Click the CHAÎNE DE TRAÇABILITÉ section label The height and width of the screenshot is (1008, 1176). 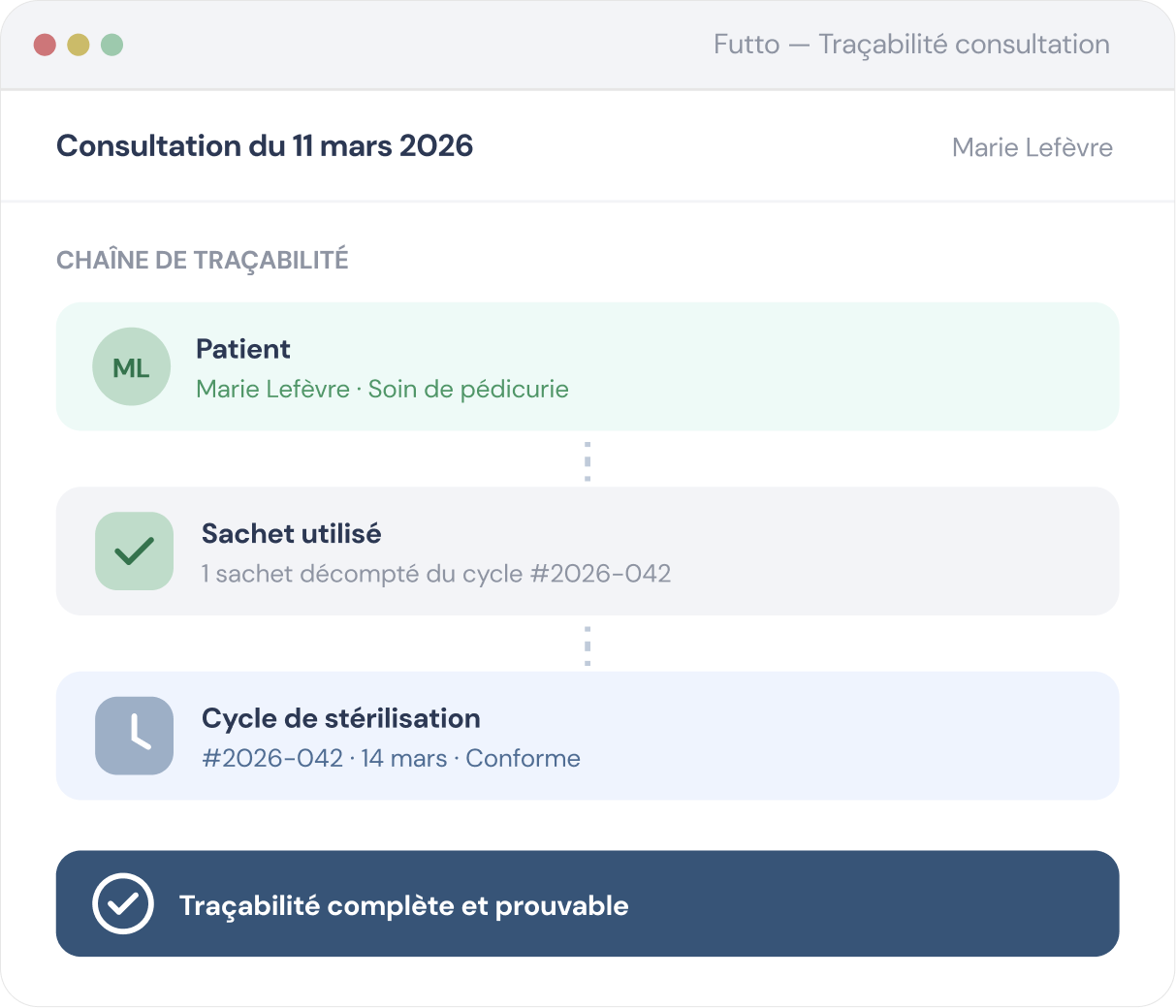203,260
